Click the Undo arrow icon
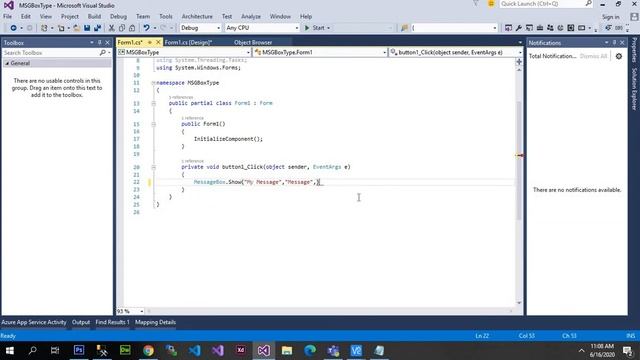This screenshot has width=640, height=360. pos(146,28)
